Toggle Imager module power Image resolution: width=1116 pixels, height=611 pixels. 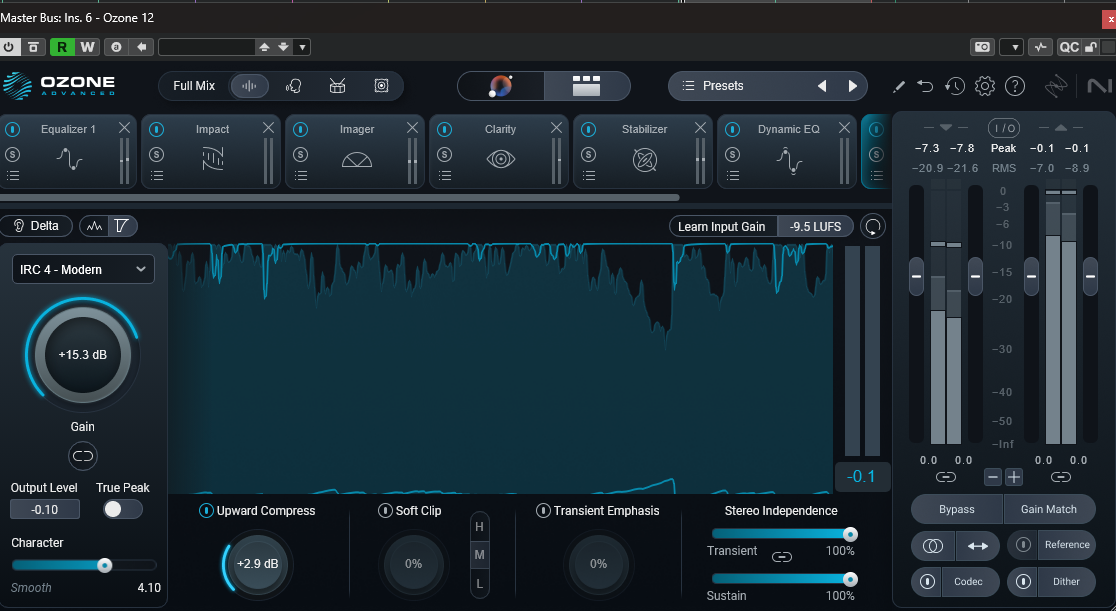[300, 129]
